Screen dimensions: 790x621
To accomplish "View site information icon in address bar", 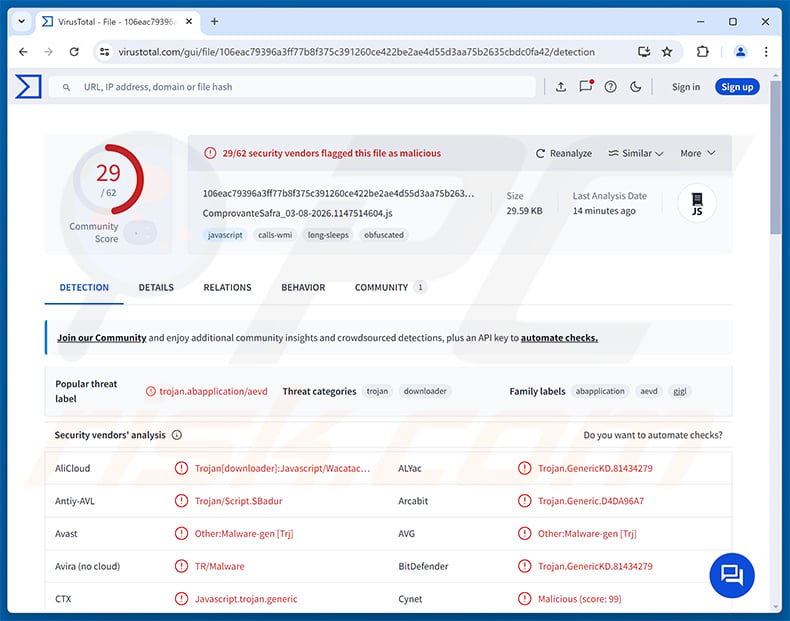I will point(104,52).
